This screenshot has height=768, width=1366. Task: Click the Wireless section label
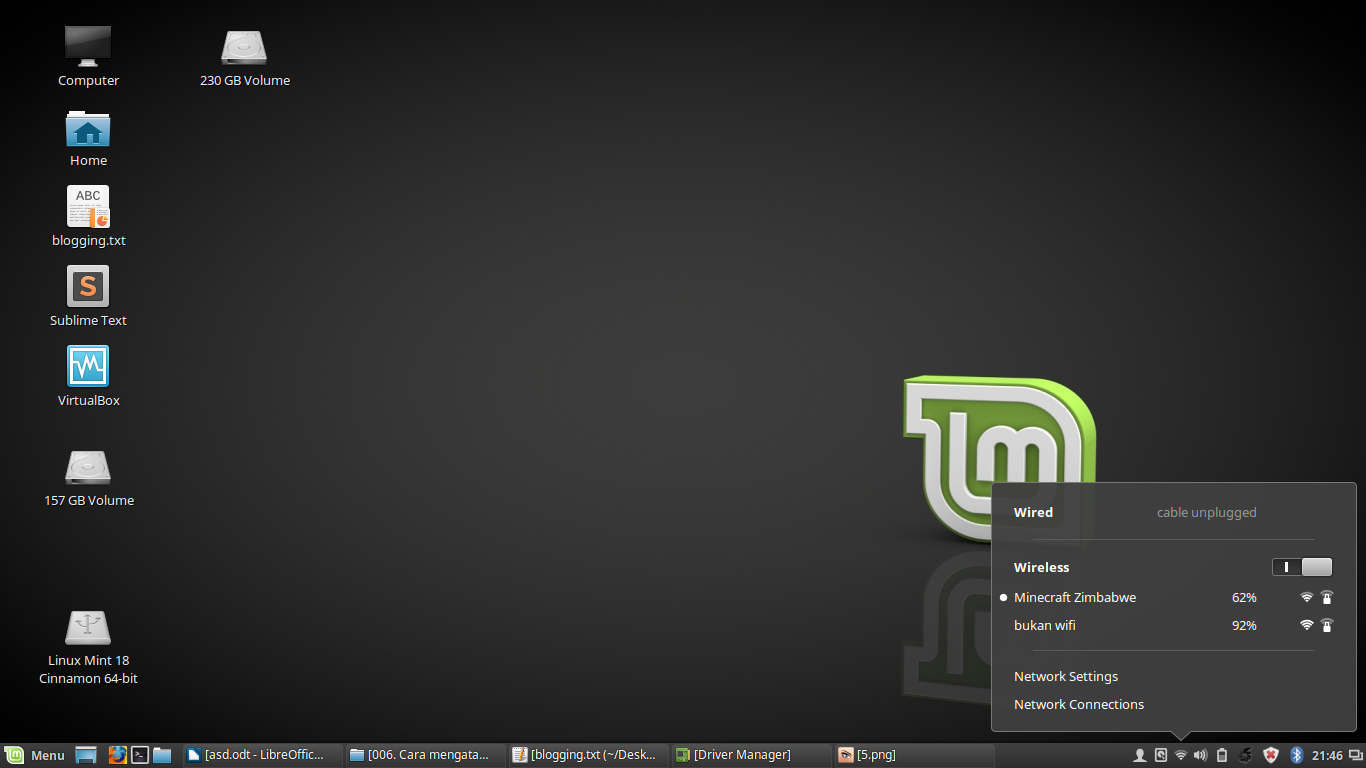pos(1042,567)
